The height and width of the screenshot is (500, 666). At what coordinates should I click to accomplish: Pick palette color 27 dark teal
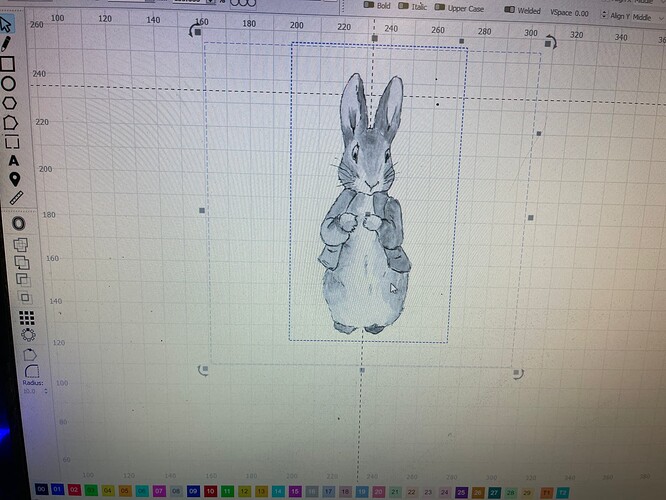click(x=494, y=493)
